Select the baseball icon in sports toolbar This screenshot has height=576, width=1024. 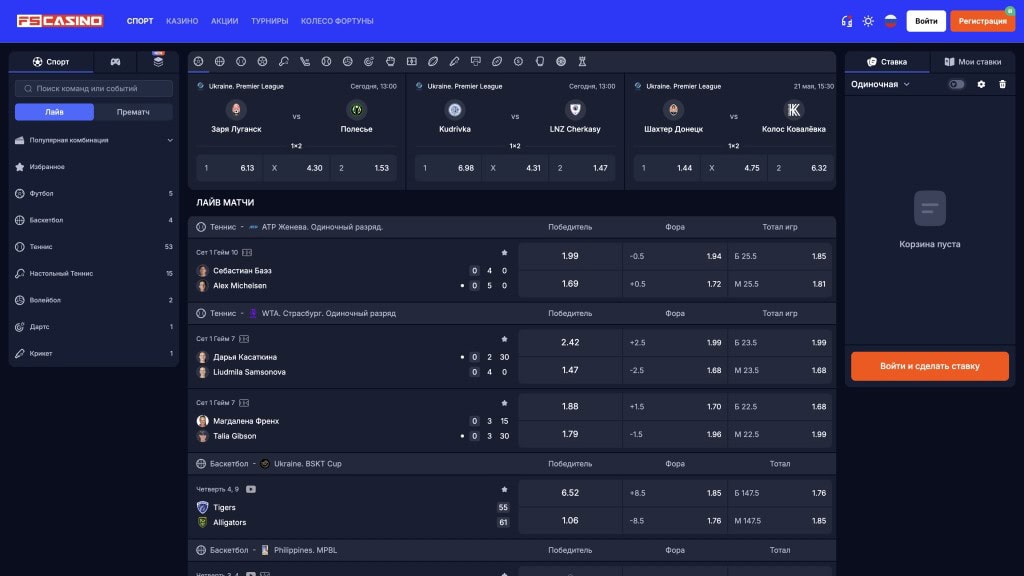click(326, 61)
